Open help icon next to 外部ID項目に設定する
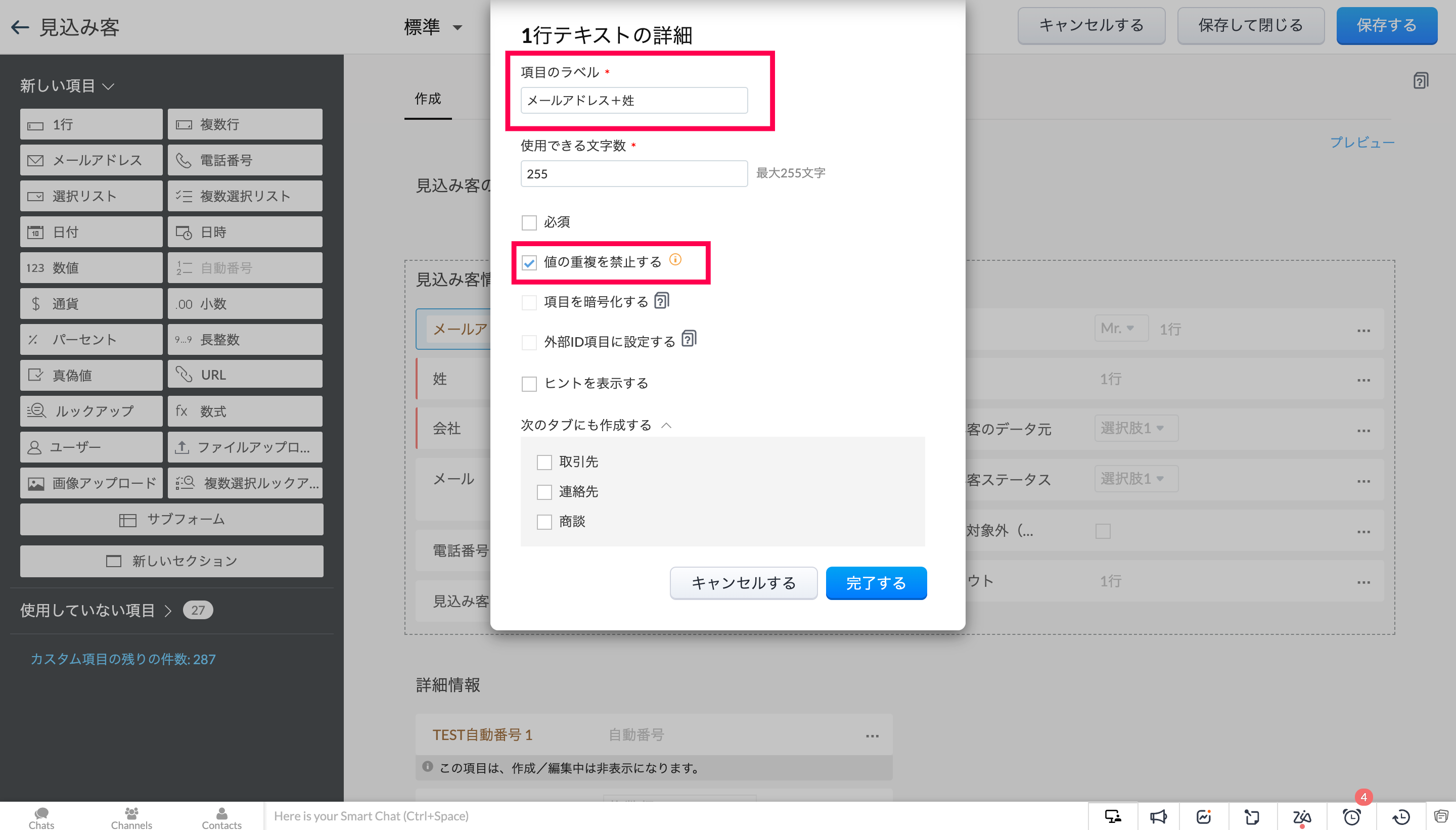 click(x=689, y=339)
